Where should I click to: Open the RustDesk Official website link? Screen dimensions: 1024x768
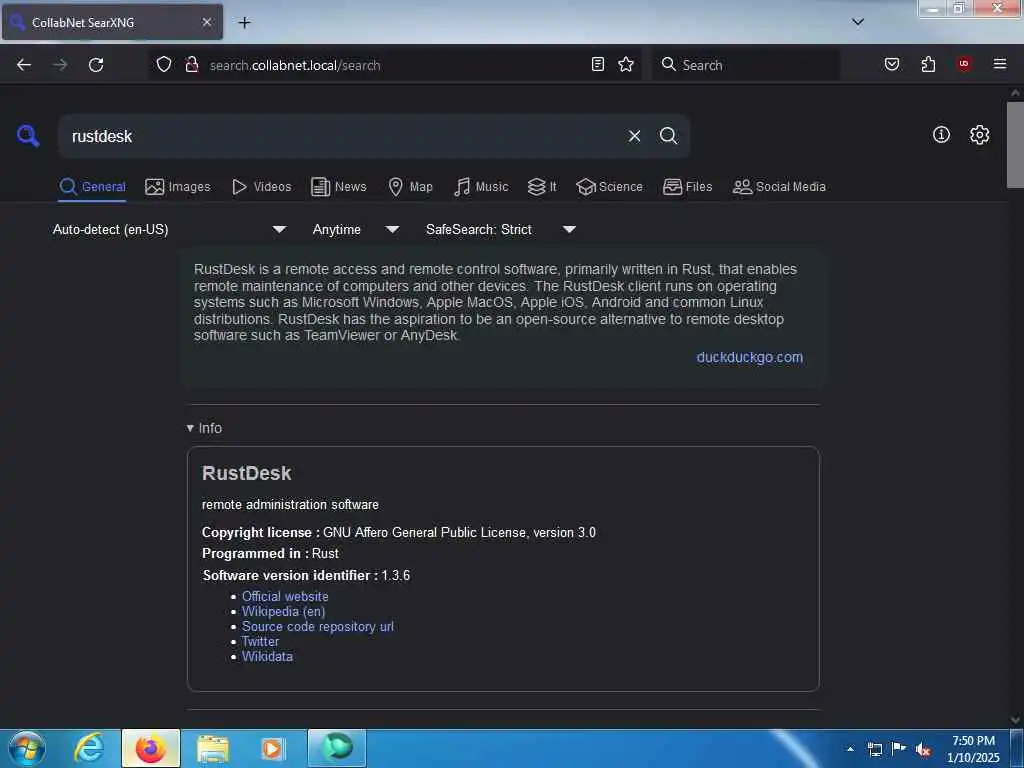(x=285, y=596)
